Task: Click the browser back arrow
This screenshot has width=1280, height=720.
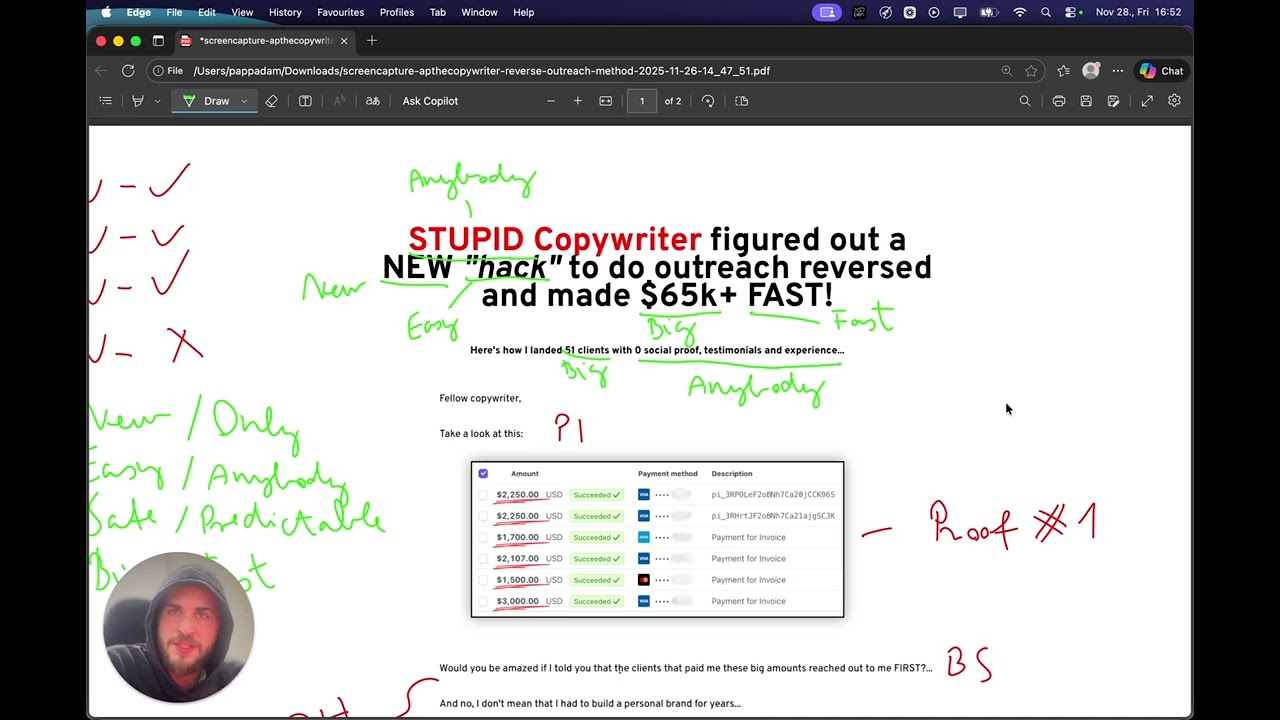Action: [100, 71]
